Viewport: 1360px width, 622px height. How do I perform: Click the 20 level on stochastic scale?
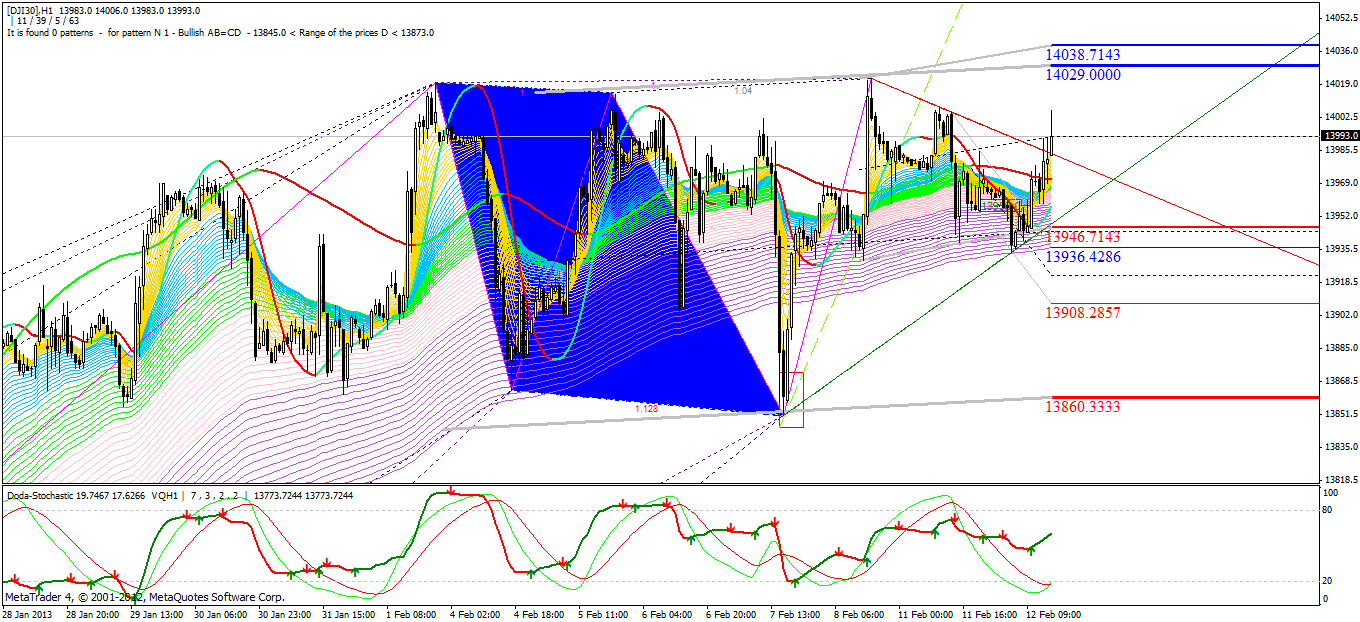point(1329,580)
